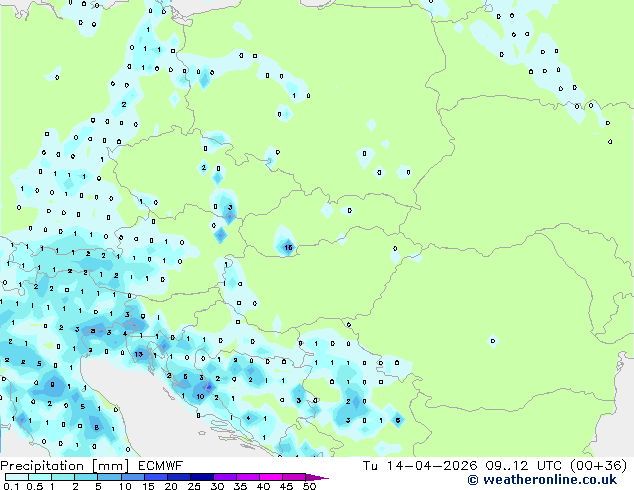Select the 1–2 mm legend swatch

click(63, 477)
